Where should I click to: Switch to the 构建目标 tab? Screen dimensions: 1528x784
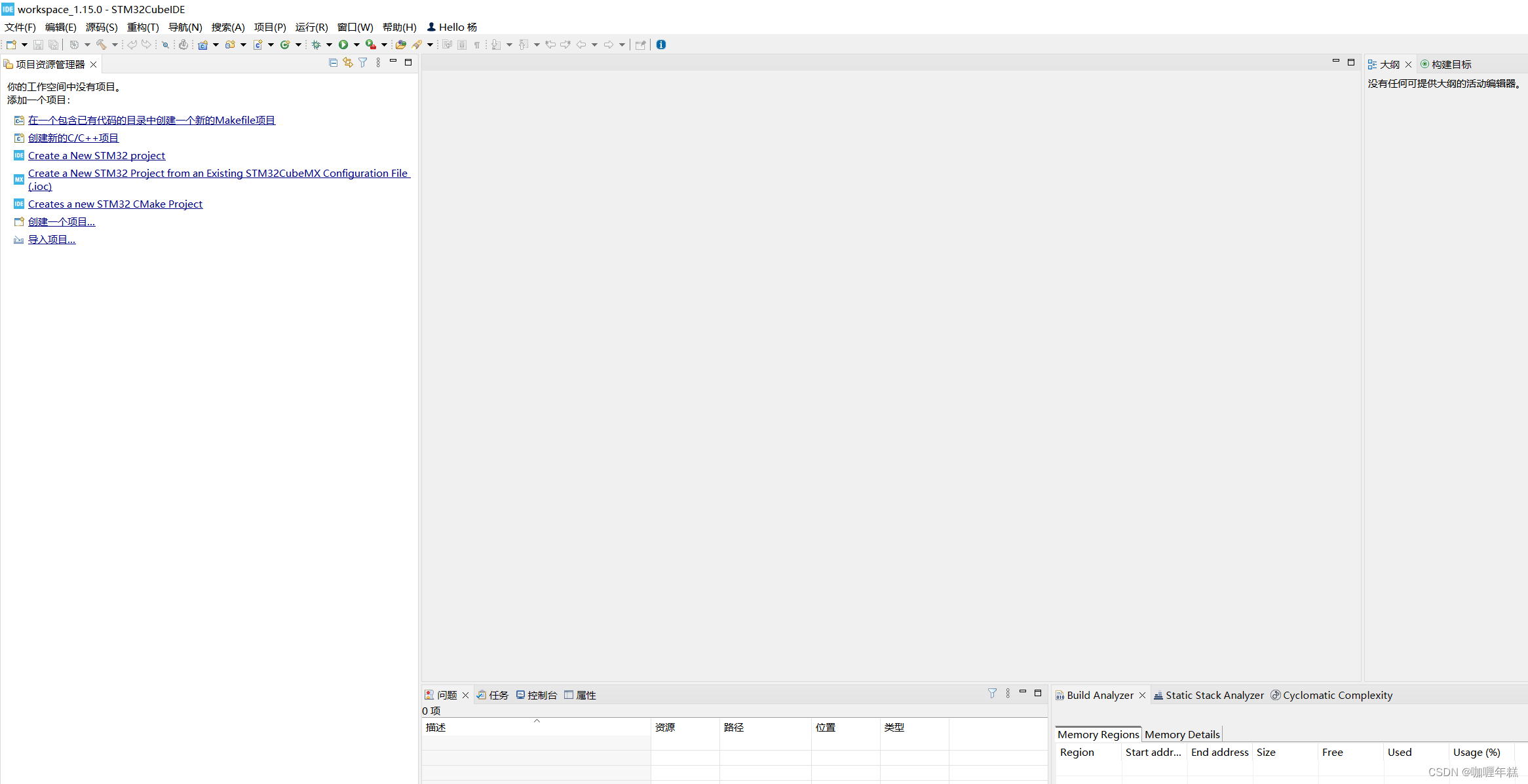pyautogui.click(x=1446, y=64)
